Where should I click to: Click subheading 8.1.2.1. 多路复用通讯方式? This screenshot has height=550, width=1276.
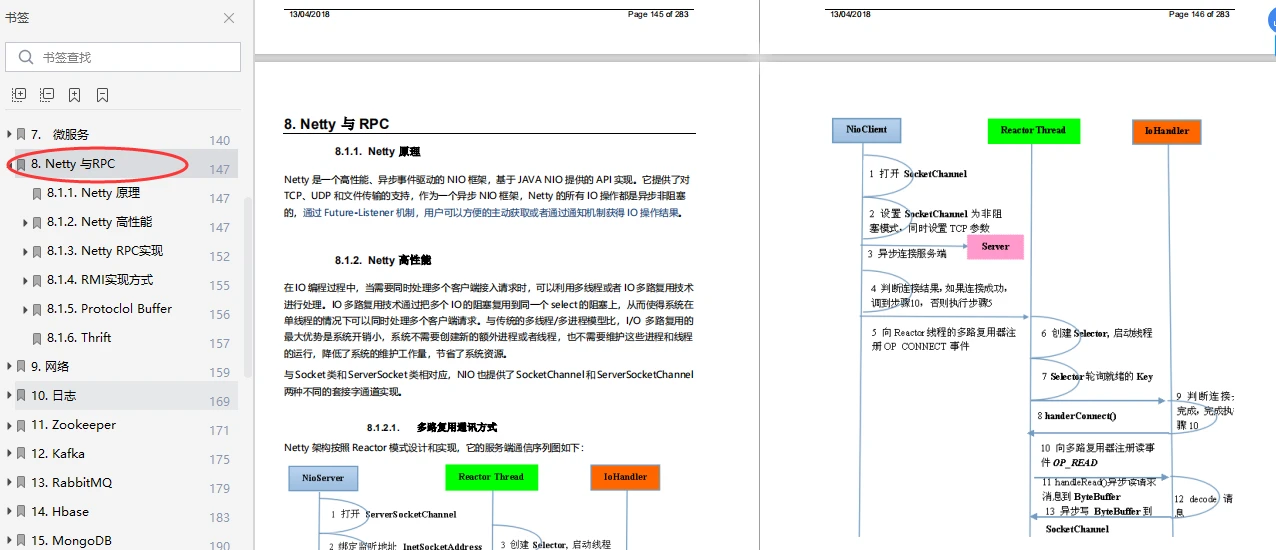point(432,427)
